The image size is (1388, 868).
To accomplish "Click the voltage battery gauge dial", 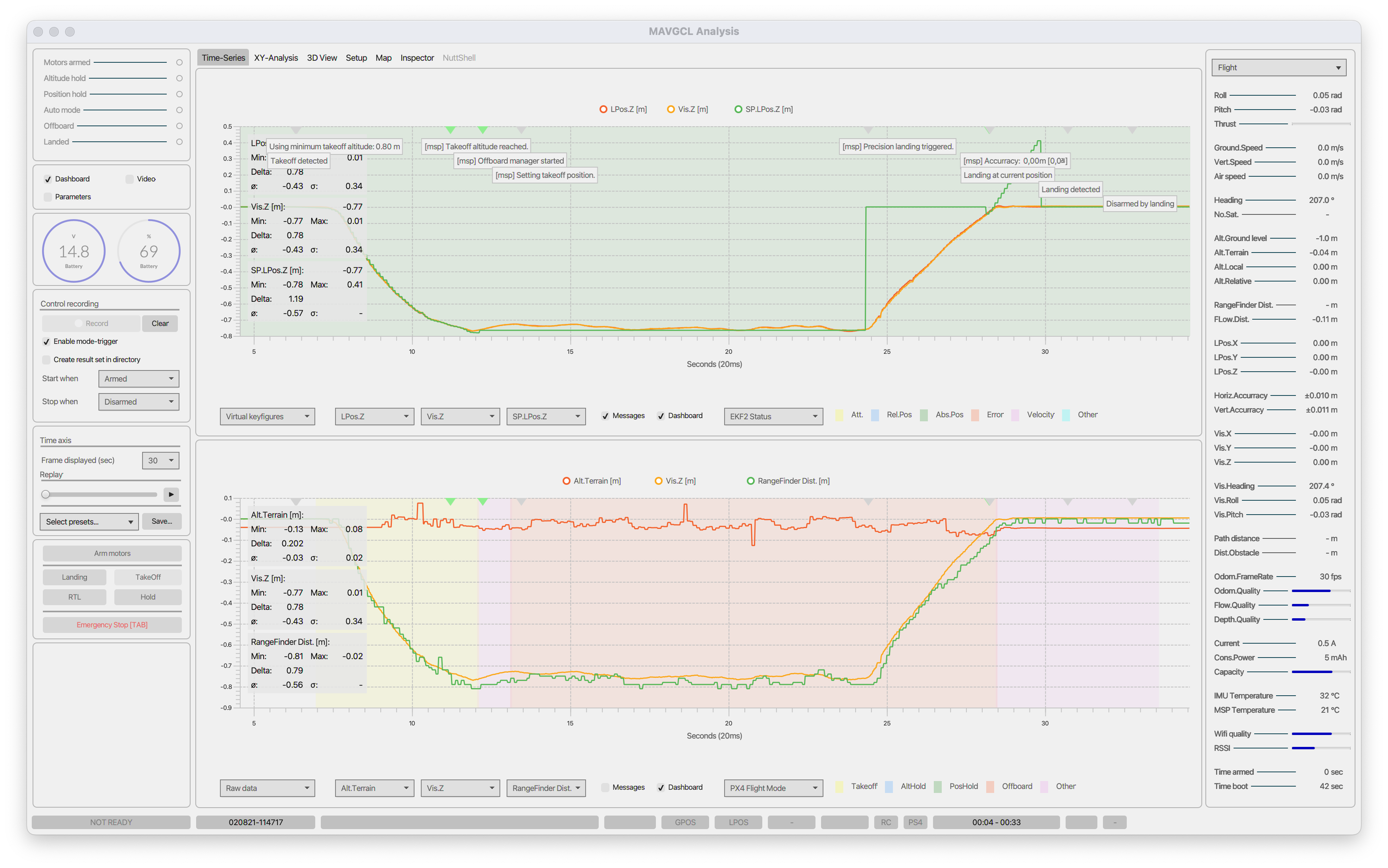I will [74, 251].
